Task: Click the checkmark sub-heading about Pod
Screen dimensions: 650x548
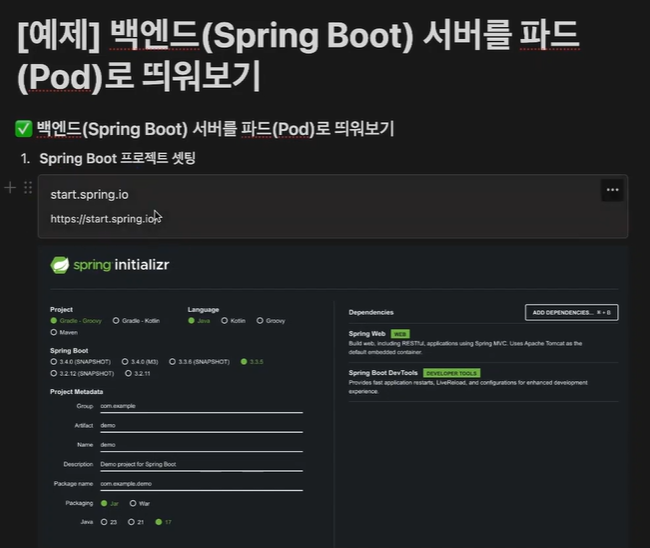Action: (x=215, y=129)
